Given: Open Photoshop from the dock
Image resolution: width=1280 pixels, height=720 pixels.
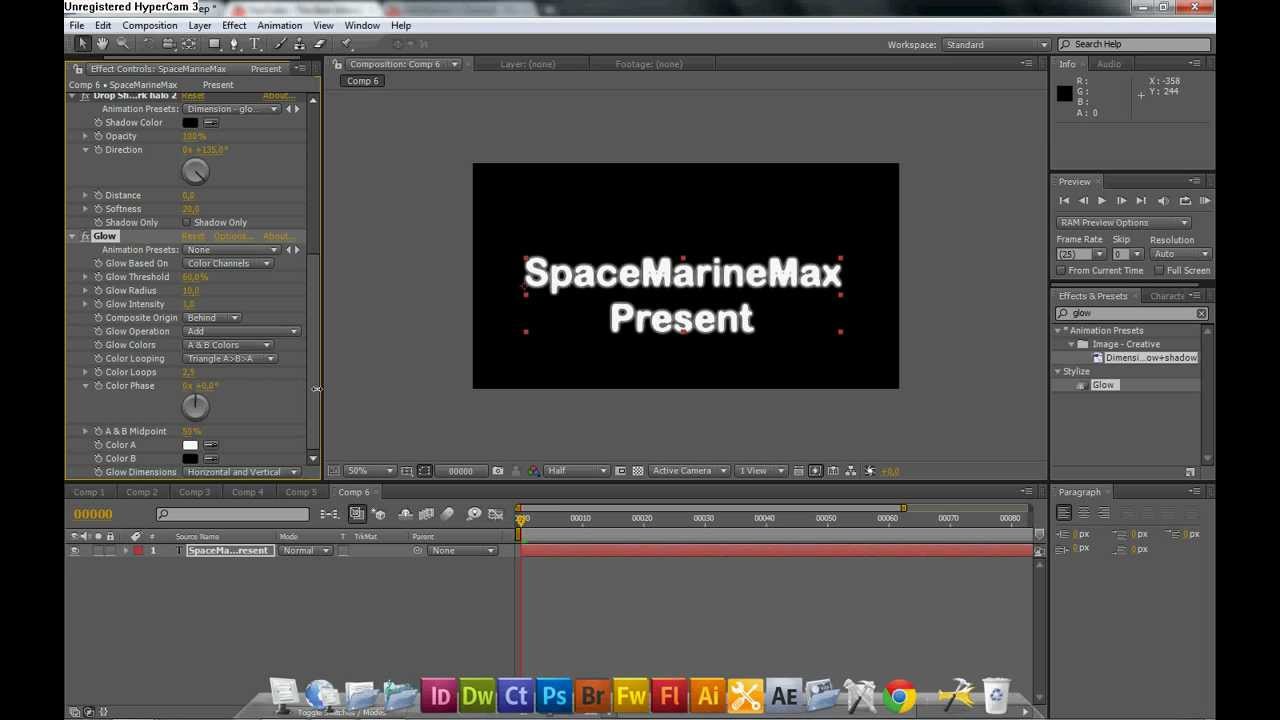Looking at the screenshot, I should point(554,696).
